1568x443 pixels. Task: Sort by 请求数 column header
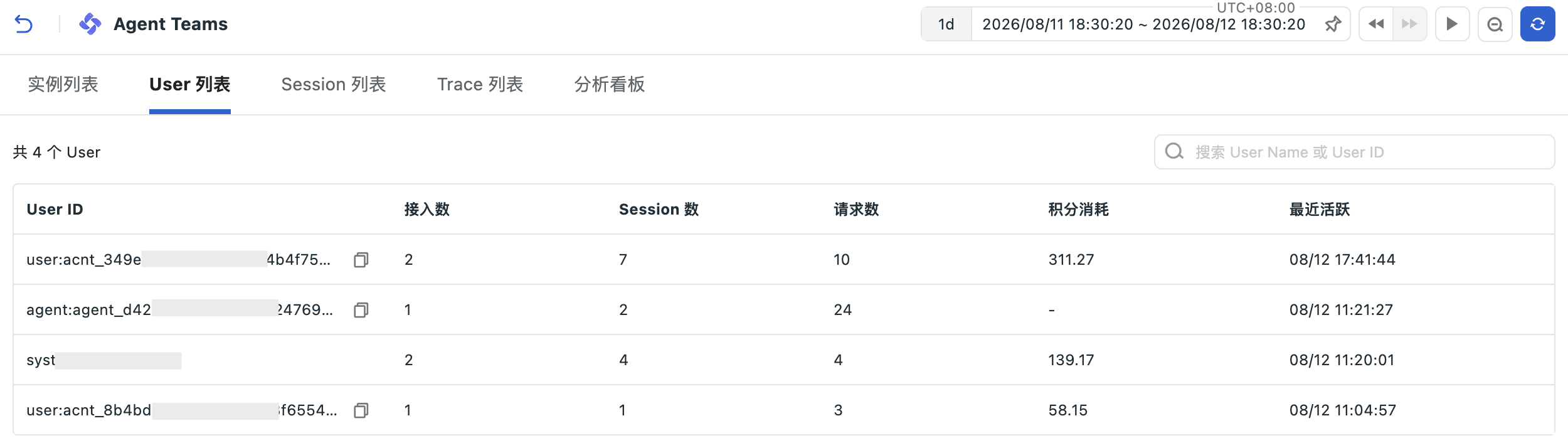point(856,210)
